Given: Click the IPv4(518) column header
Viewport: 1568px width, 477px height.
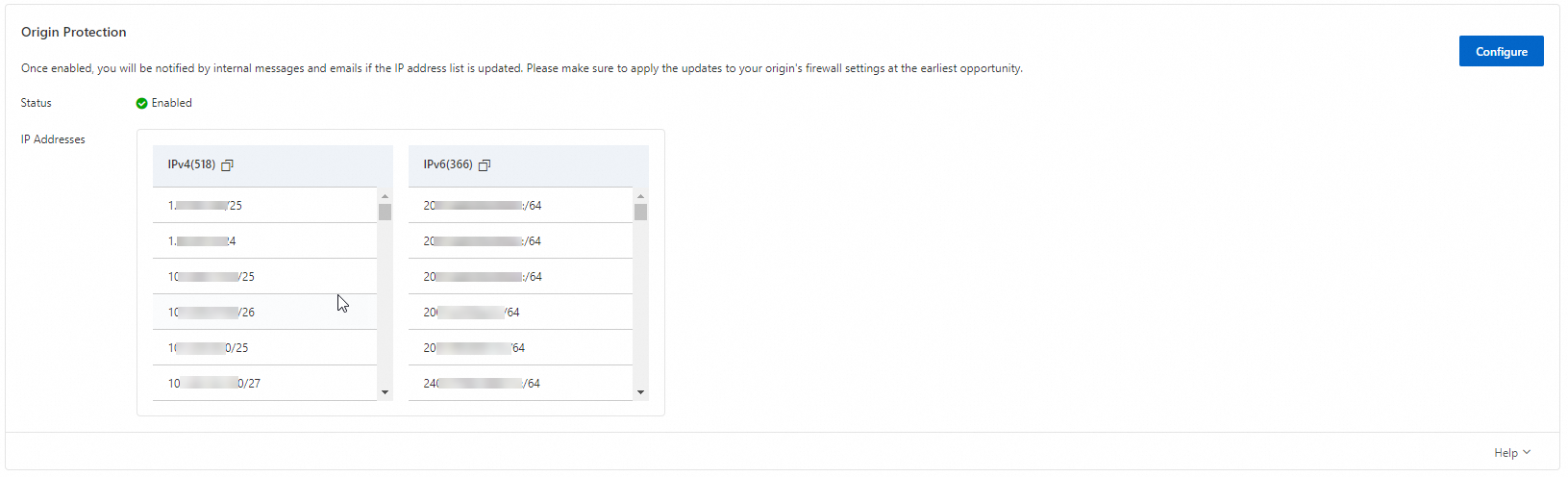Looking at the screenshot, I should 191,164.
